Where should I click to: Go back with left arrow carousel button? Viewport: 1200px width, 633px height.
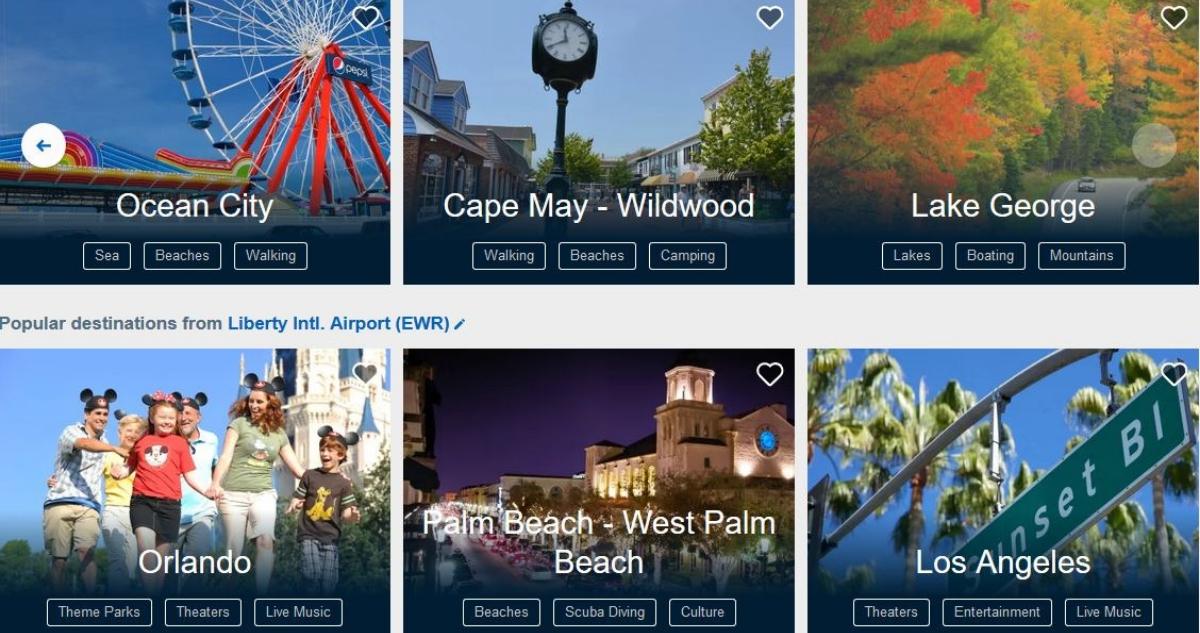(43, 146)
